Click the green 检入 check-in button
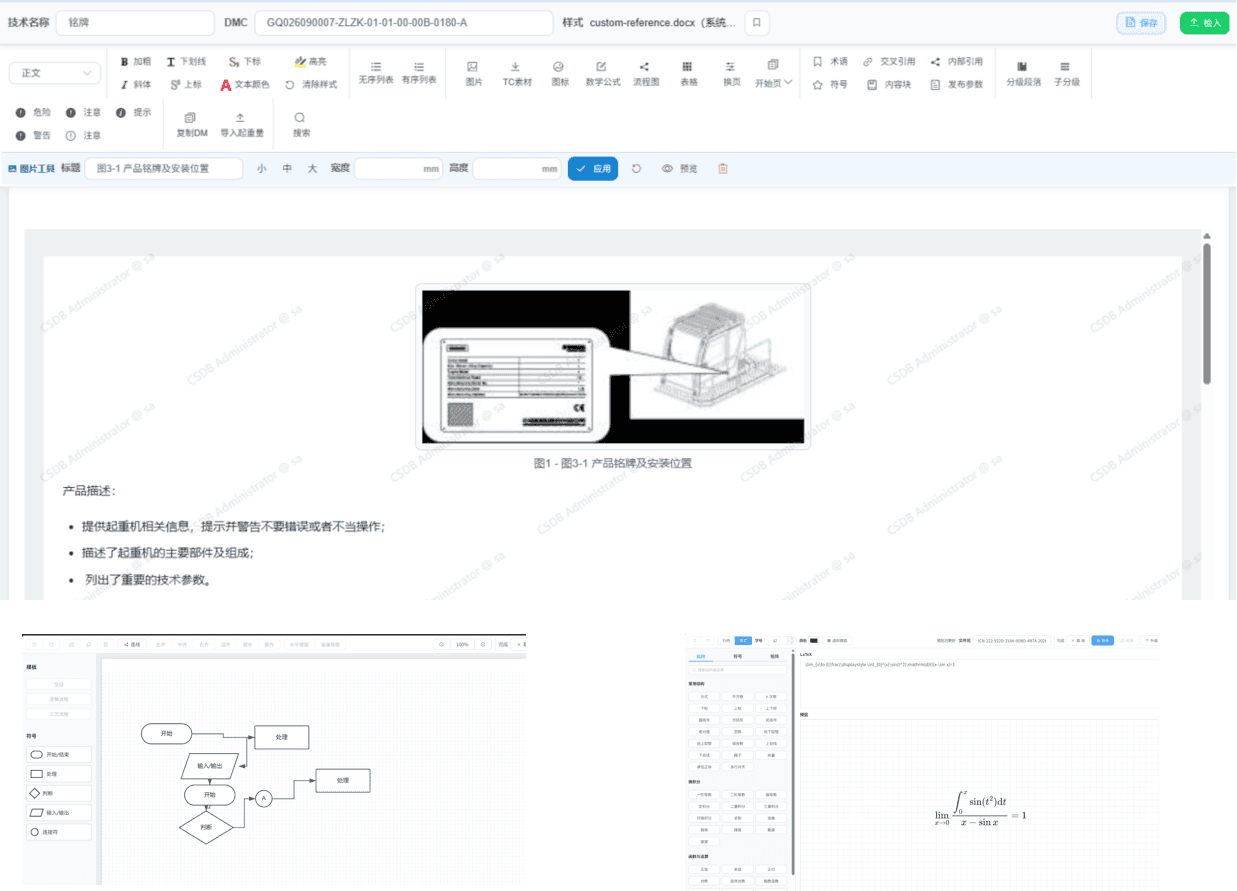This screenshot has width=1237, height=891. 1205,23
